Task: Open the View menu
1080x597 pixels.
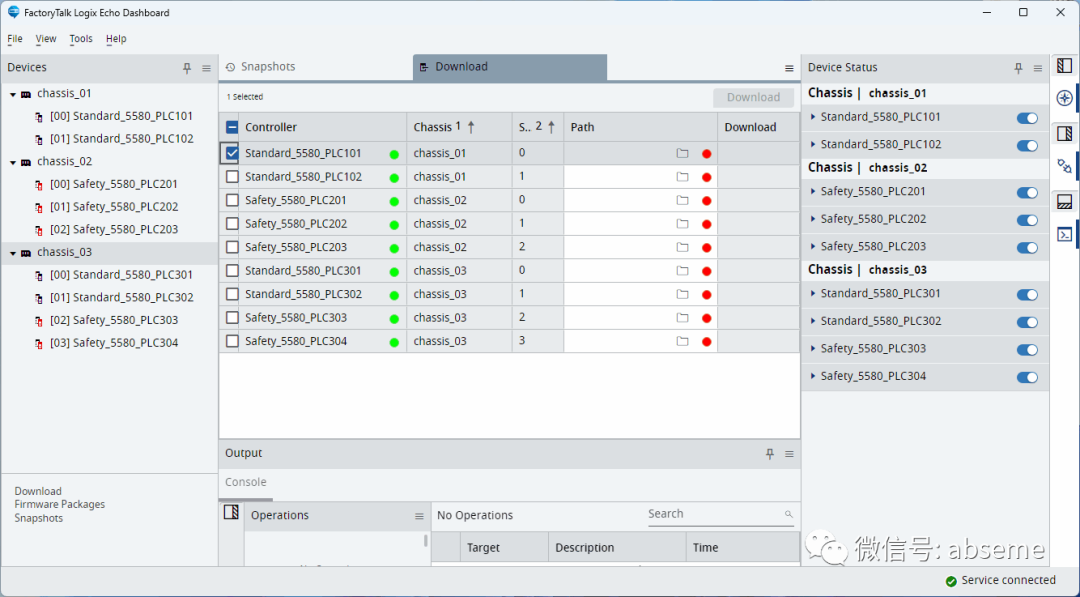Action: (x=45, y=39)
